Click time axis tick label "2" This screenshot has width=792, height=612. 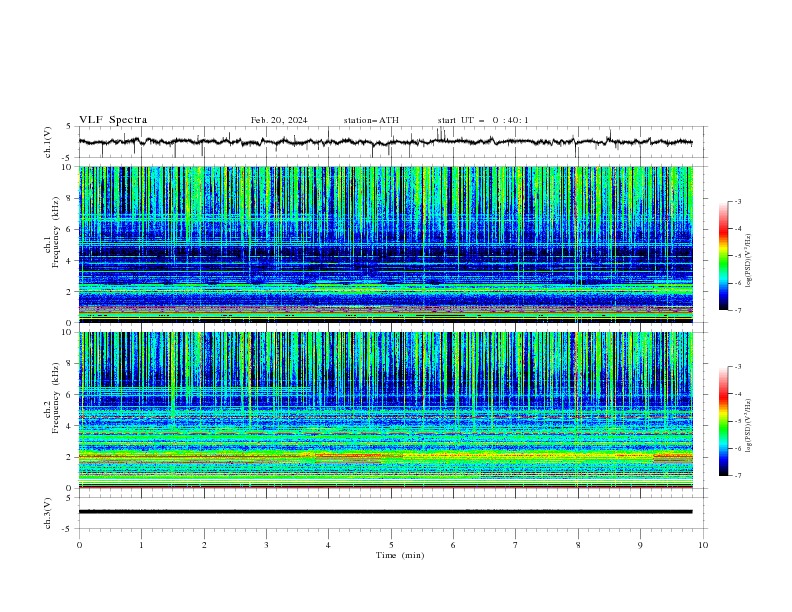point(204,545)
